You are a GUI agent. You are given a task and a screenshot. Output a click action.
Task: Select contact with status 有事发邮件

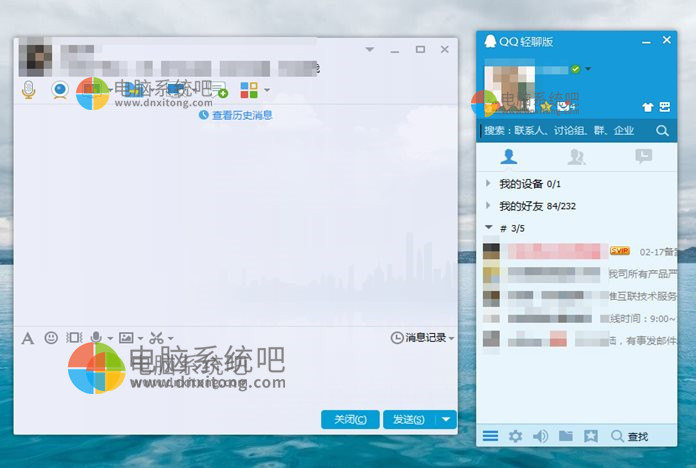click(x=579, y=341)
